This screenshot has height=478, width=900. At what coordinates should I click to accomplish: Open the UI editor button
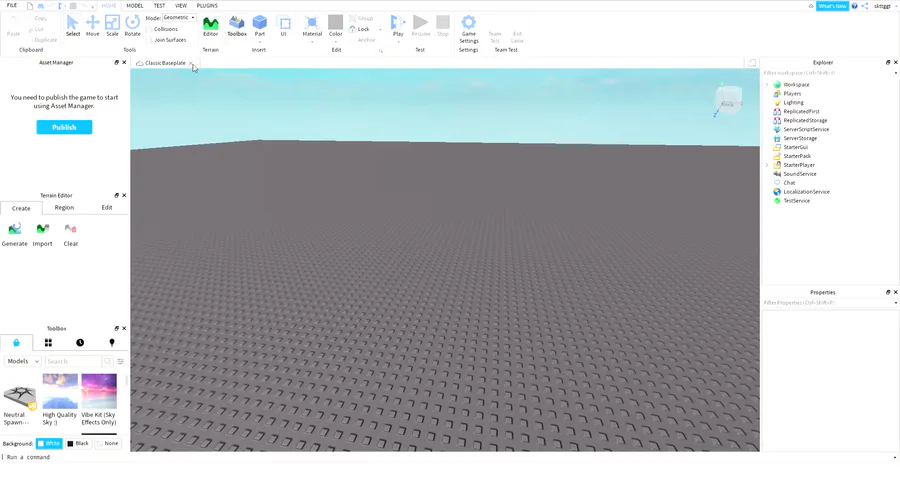click(x=284, y=26)
